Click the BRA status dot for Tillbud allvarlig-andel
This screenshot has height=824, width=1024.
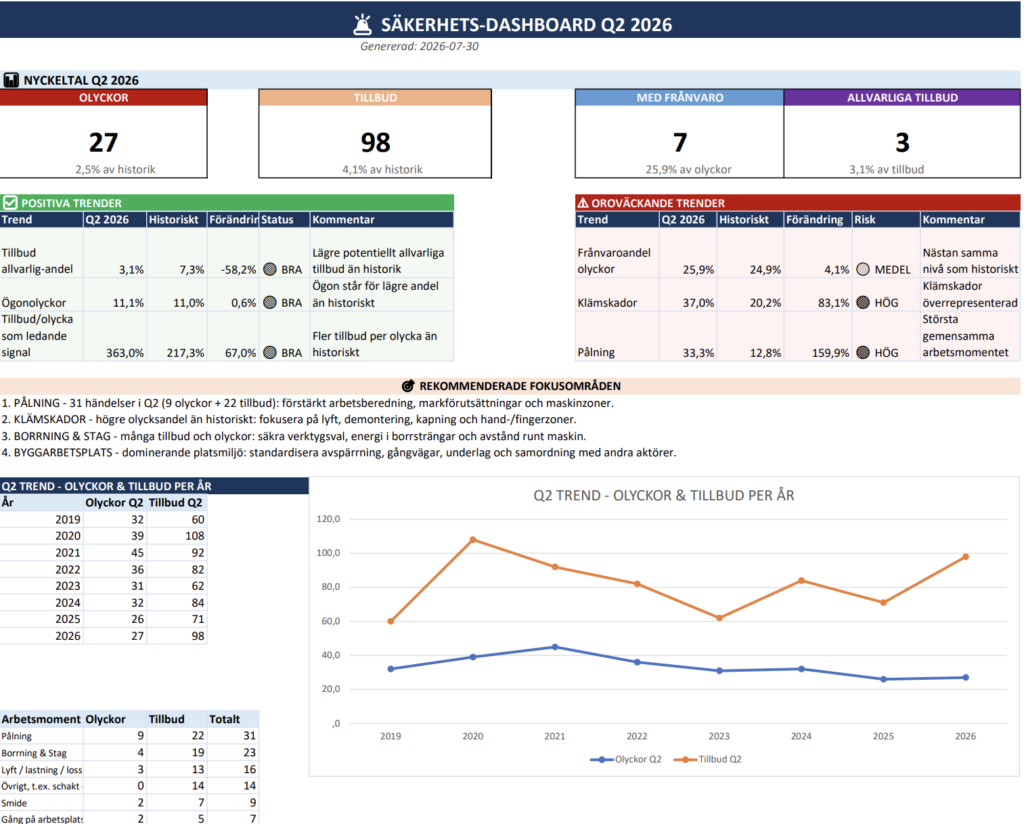coord(270,269)
